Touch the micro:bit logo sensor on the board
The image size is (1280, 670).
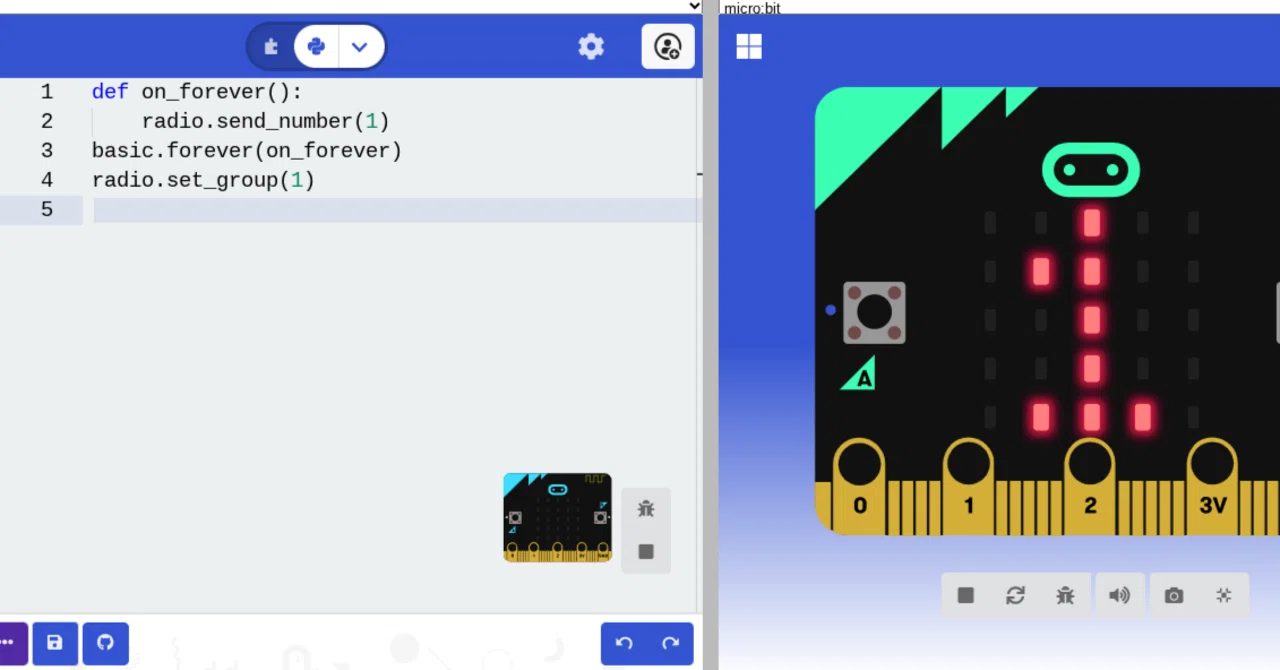[1091, 169]
